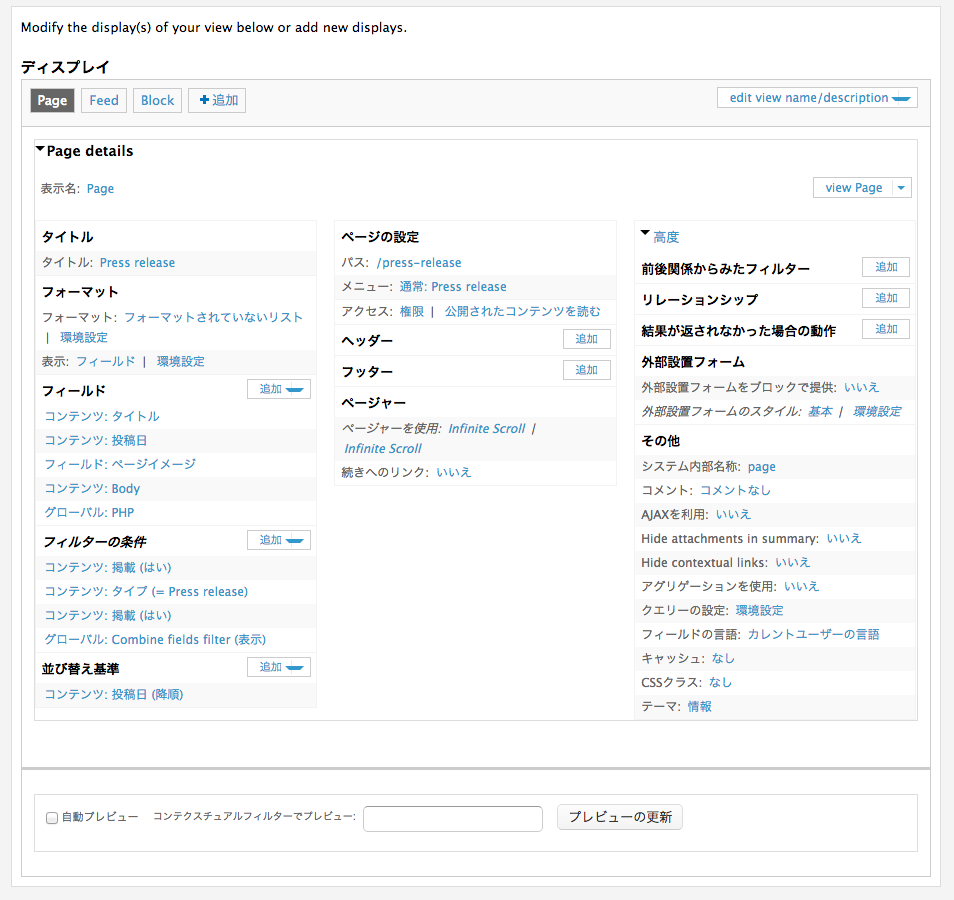Click the +追加 button to add new display
Viewport: 954px width, 900px height.
(x=216, y=100)
